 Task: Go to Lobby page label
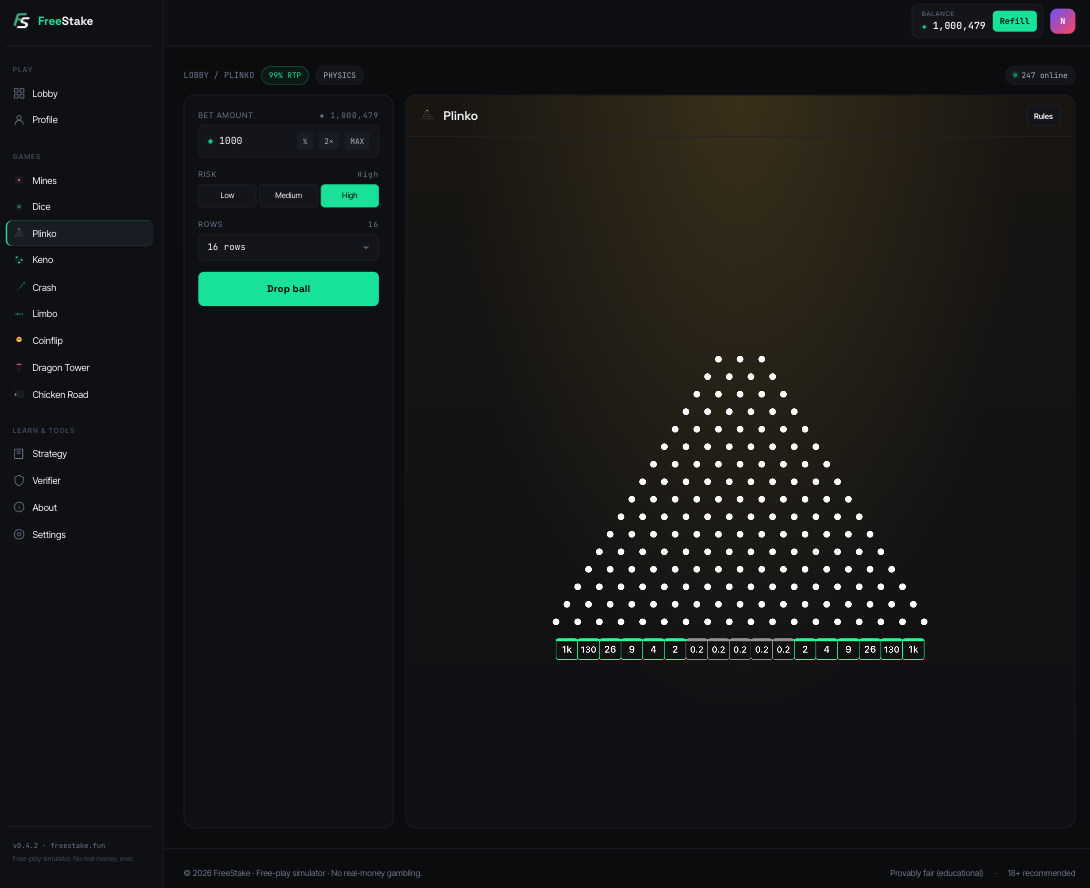click(45, 94)
